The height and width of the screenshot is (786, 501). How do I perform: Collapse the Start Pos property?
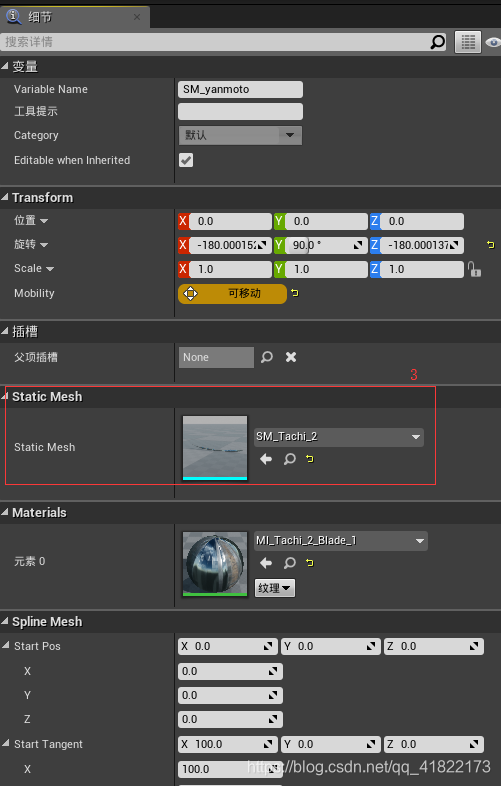pyautogui.click(x=6, y=646)
